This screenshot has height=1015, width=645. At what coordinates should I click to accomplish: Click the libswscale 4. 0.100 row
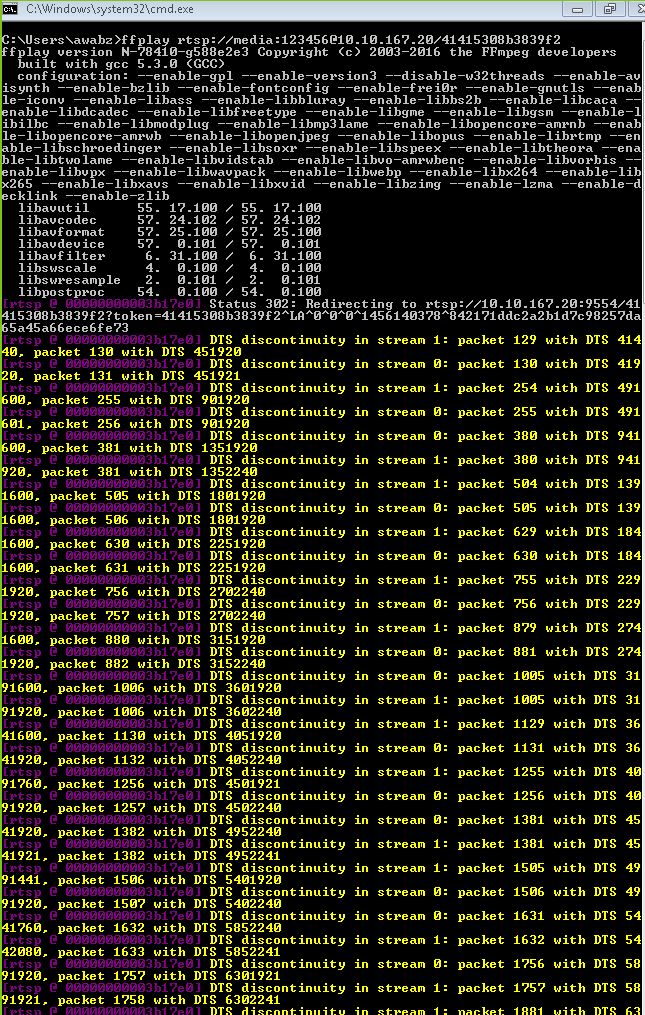[170, 268]
